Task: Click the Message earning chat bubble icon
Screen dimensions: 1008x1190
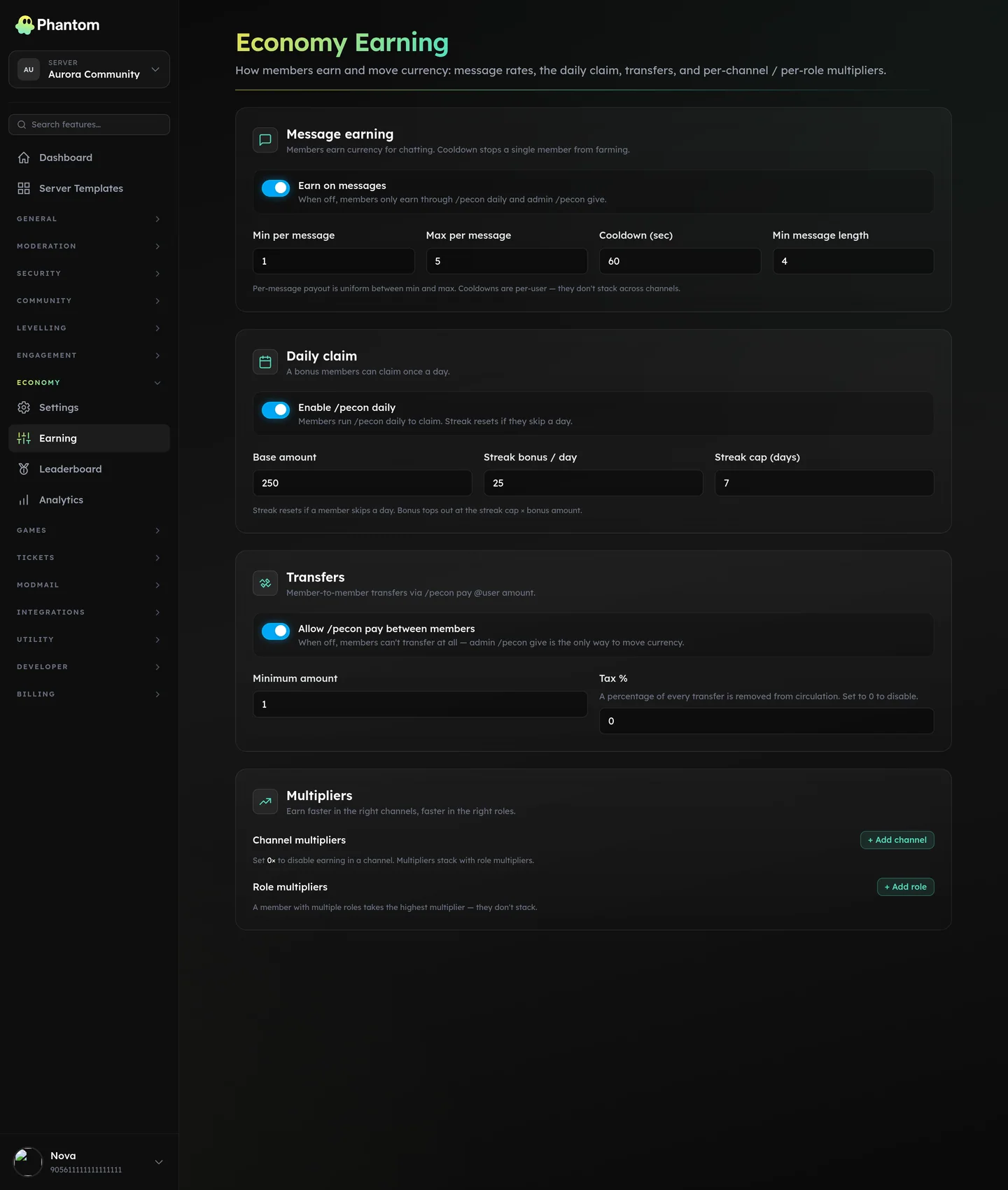Action: 265,140
